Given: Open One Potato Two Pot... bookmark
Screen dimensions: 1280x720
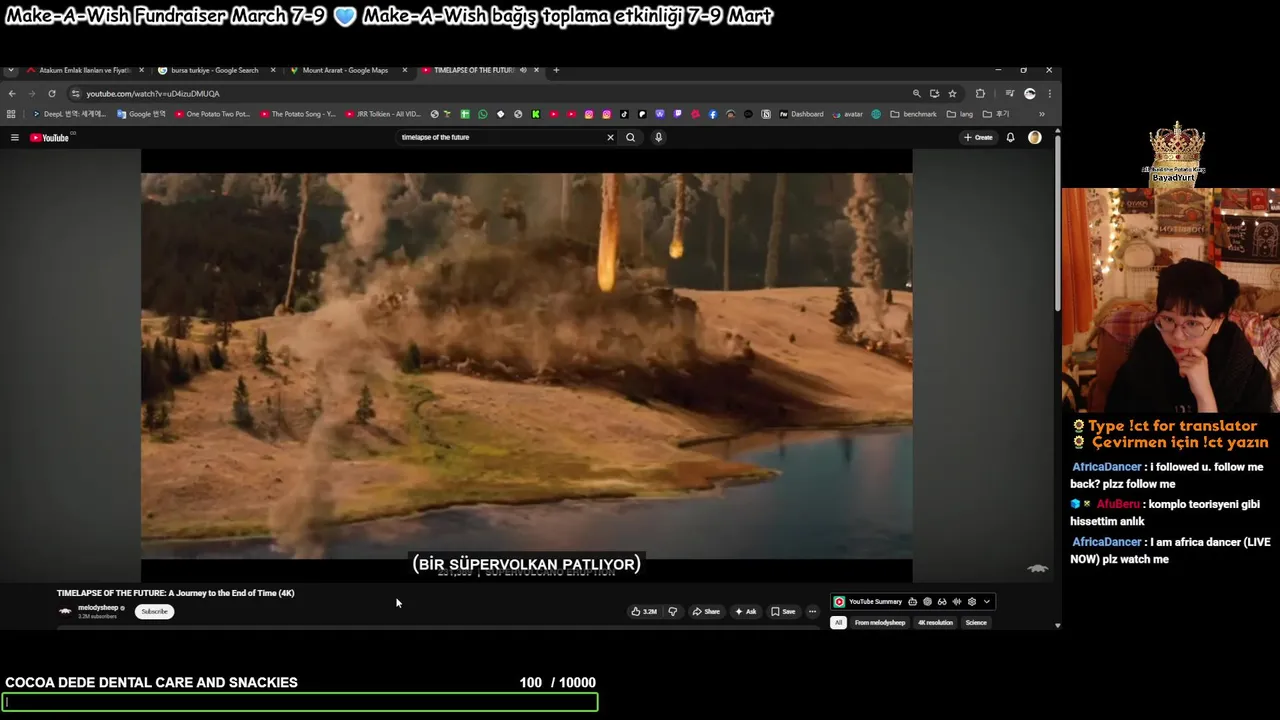Looking at the screenshot, I should (213, 114).
